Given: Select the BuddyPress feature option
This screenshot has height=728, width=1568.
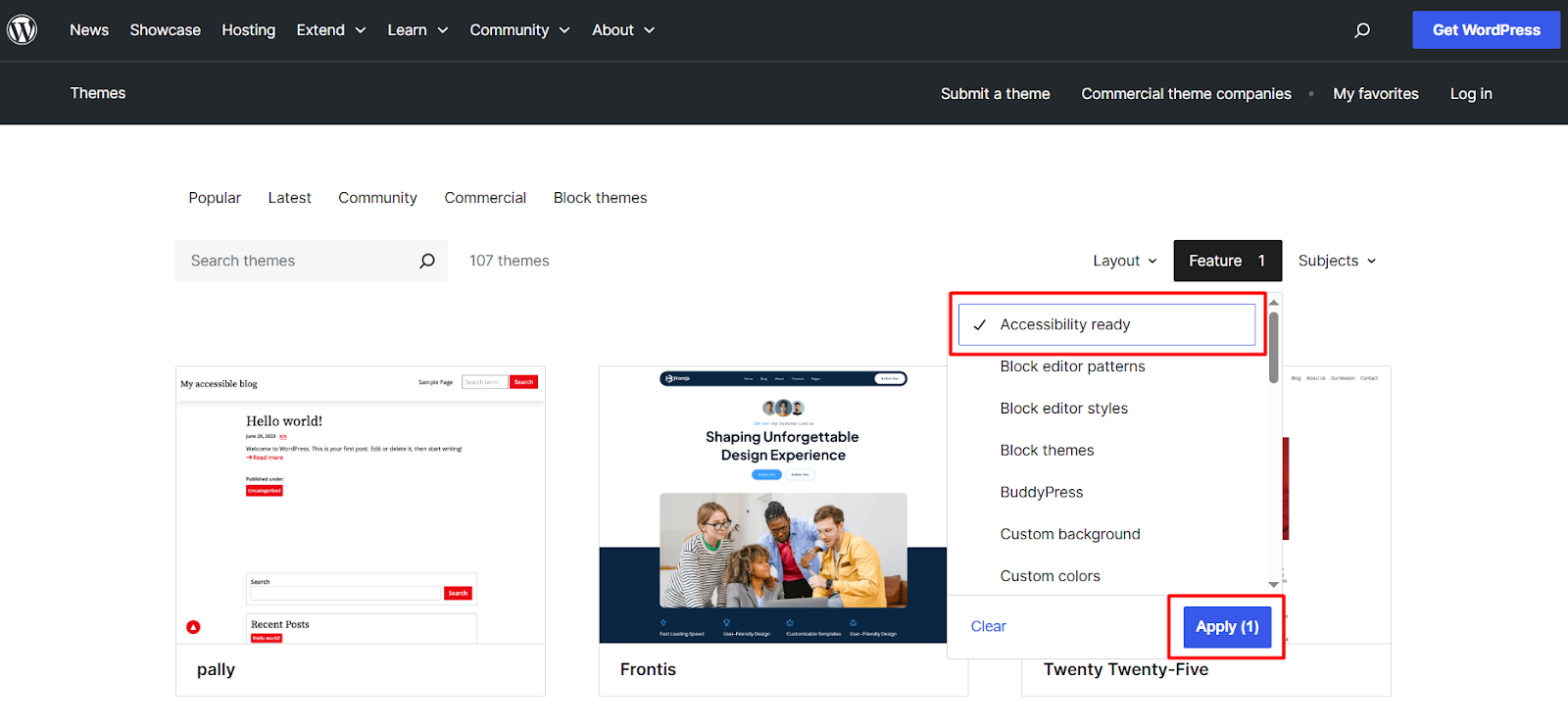Looking at the screenshot, I should click(x=1041, y=493).
